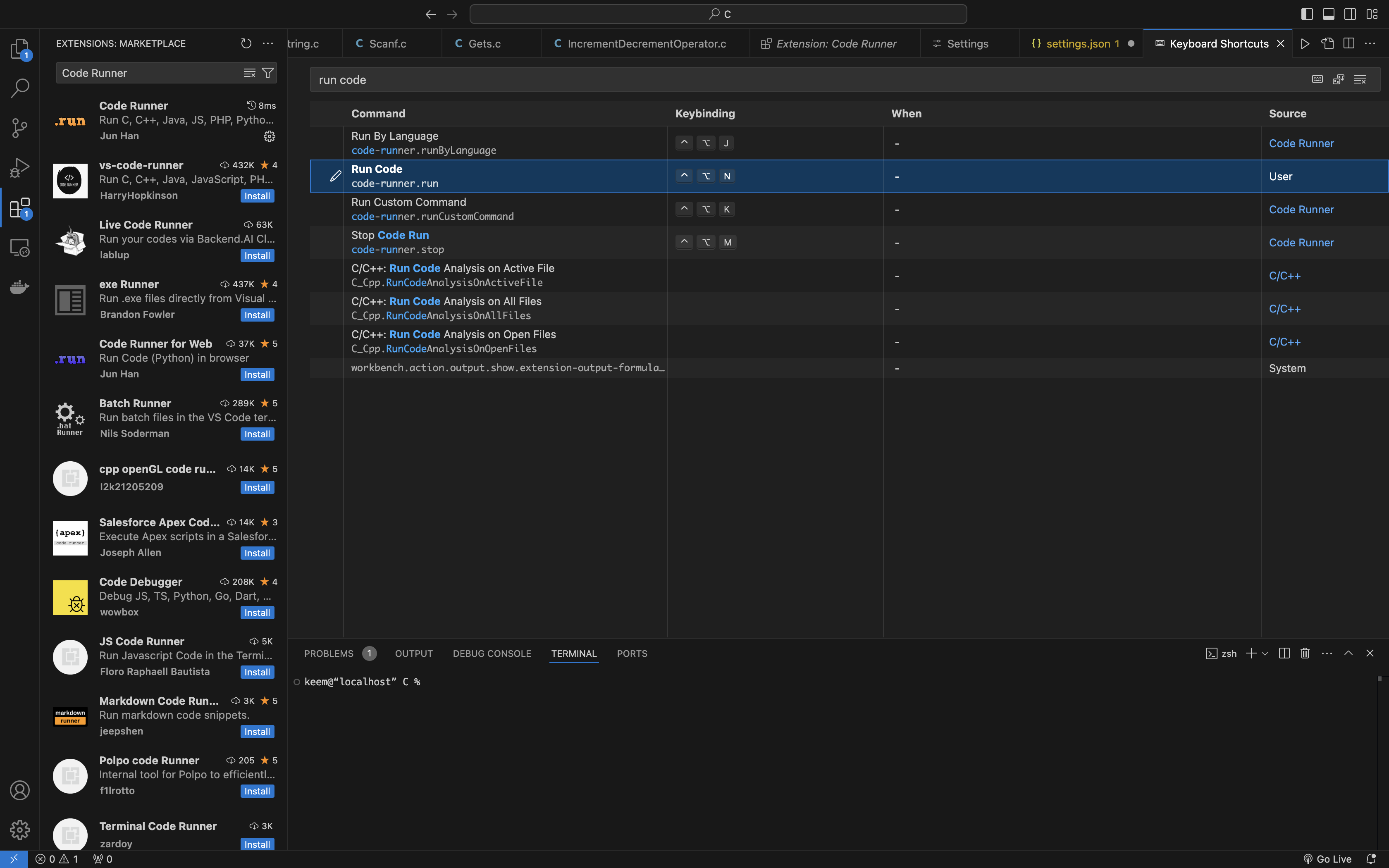Open Source Control view
Viewport: 1389px width, 868px height.
19,127
